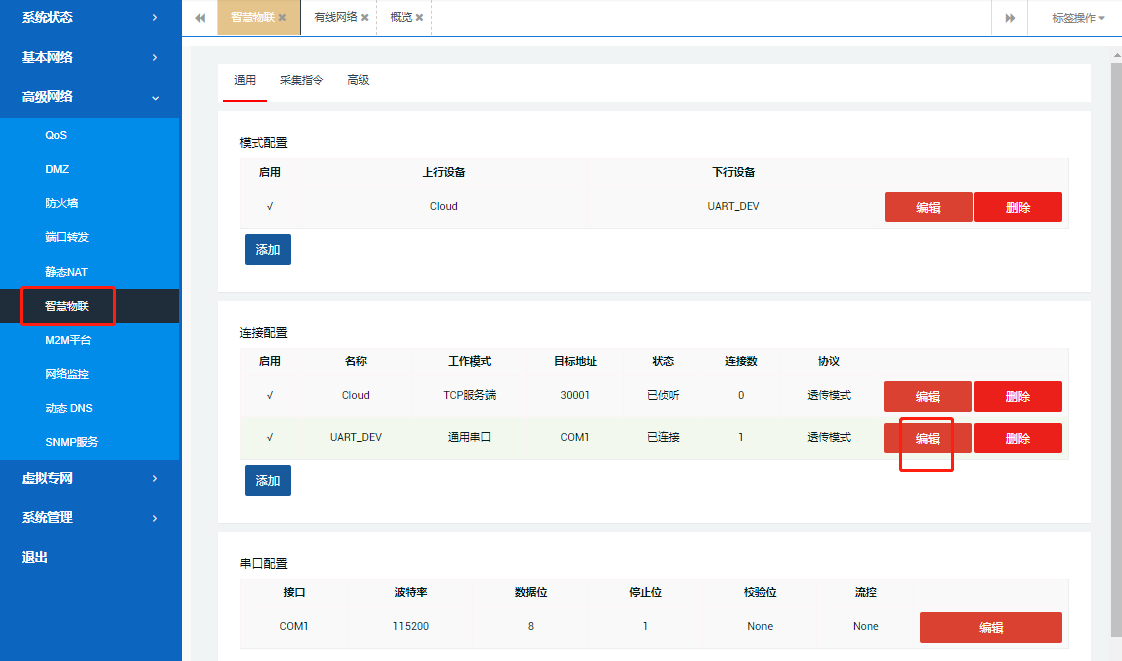Collapse the 高级网络 sidebar section
The height and width of the screenshot is (661, 1122).
(90, 97)
